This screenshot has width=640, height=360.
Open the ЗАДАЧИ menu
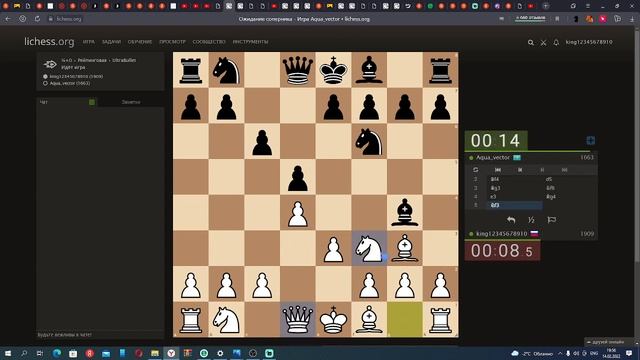[x=111, y=42]
